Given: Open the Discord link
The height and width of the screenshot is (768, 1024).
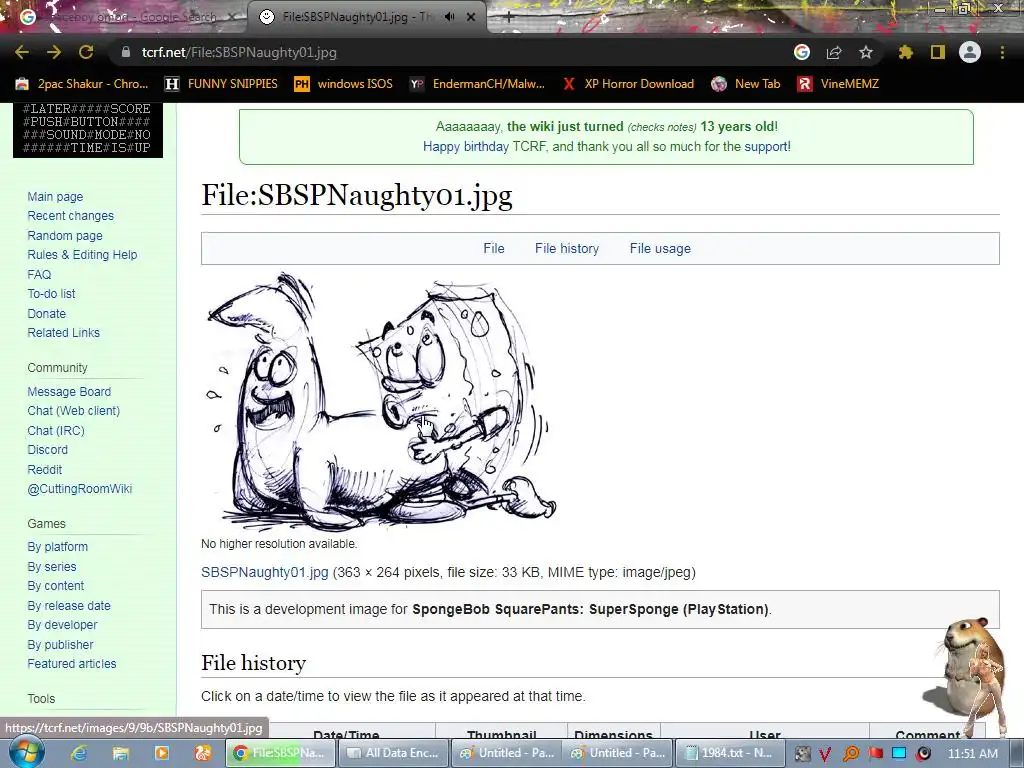Looking at the screenshot, I should coord(48,449).
